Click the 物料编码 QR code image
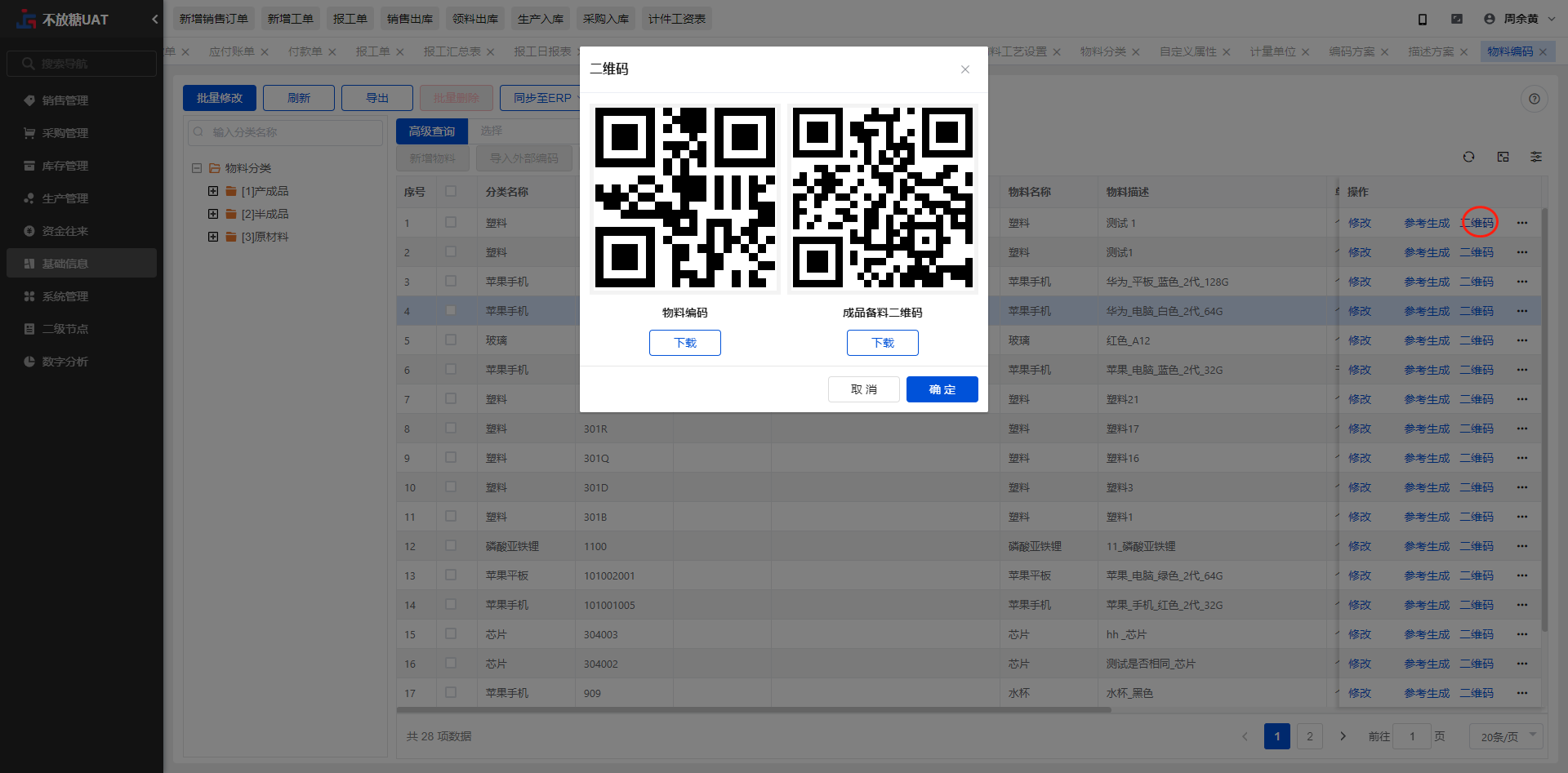The image size is (1568, 773). point(685,198)
